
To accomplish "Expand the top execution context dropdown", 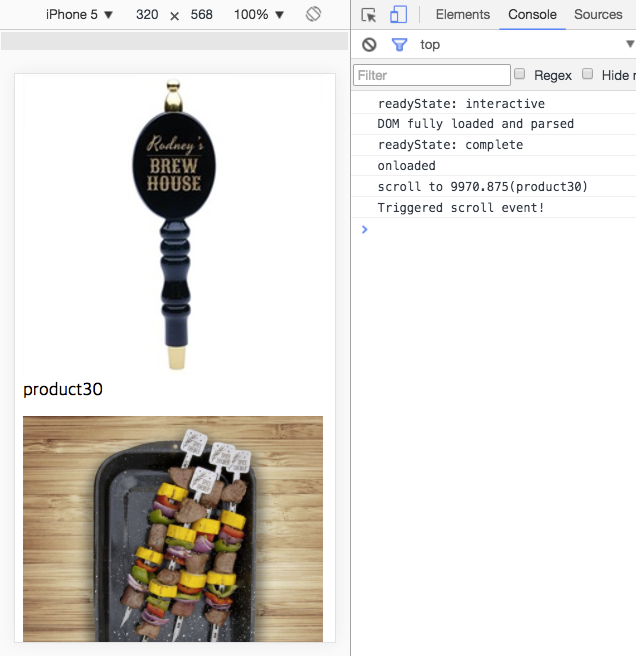I will point(630,45).
